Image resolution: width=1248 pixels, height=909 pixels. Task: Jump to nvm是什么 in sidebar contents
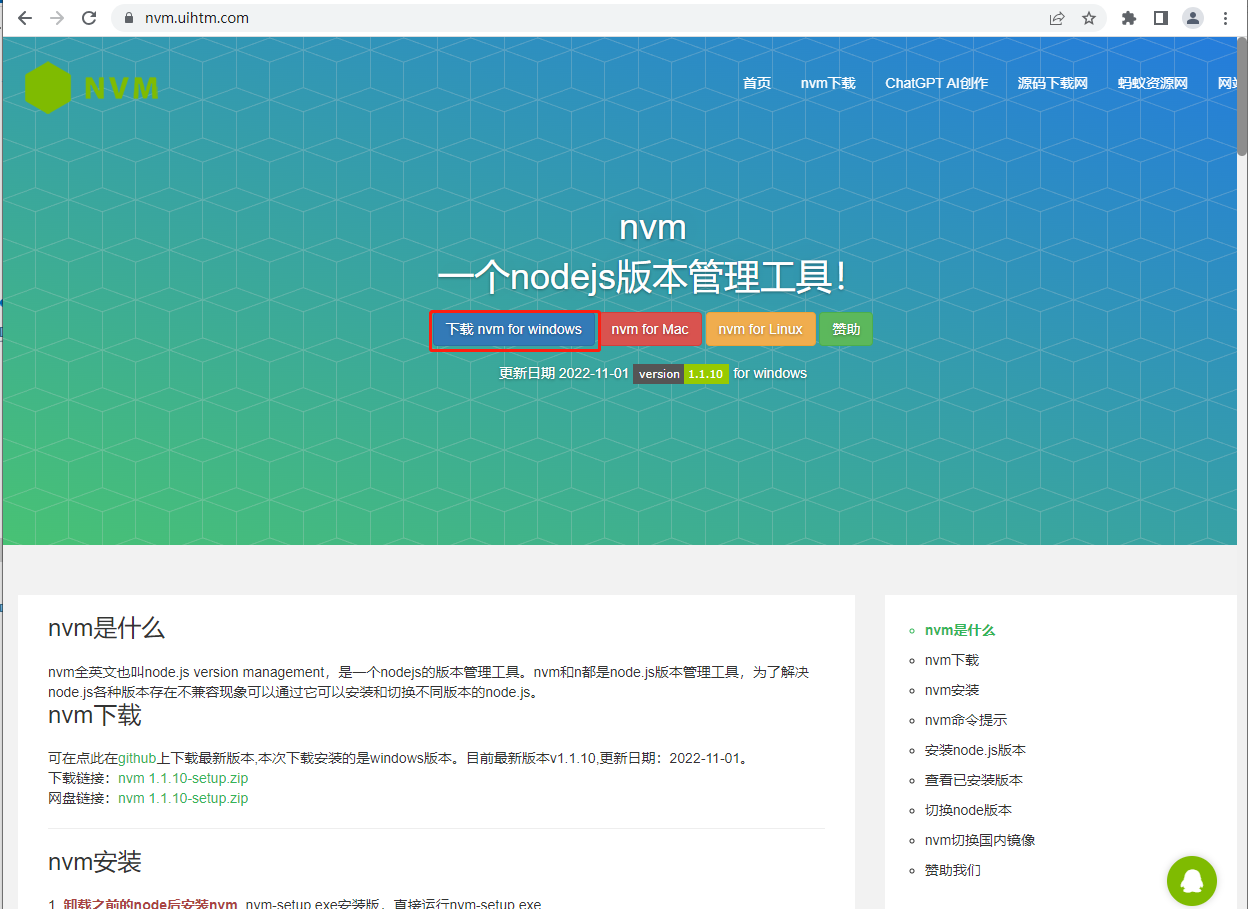tap(960, 630)
